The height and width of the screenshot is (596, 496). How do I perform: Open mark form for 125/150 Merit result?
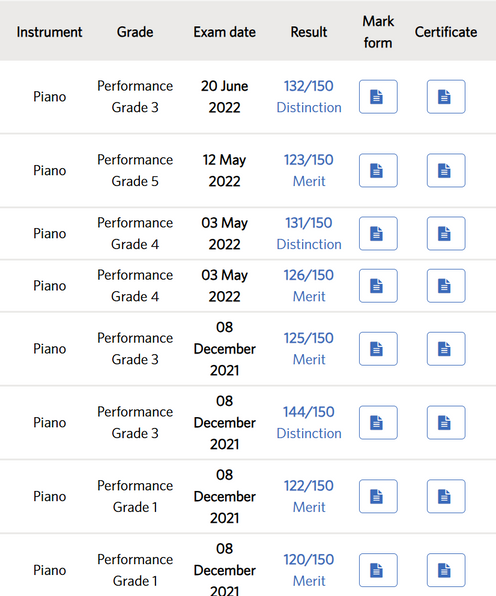[x=378, y=349]
